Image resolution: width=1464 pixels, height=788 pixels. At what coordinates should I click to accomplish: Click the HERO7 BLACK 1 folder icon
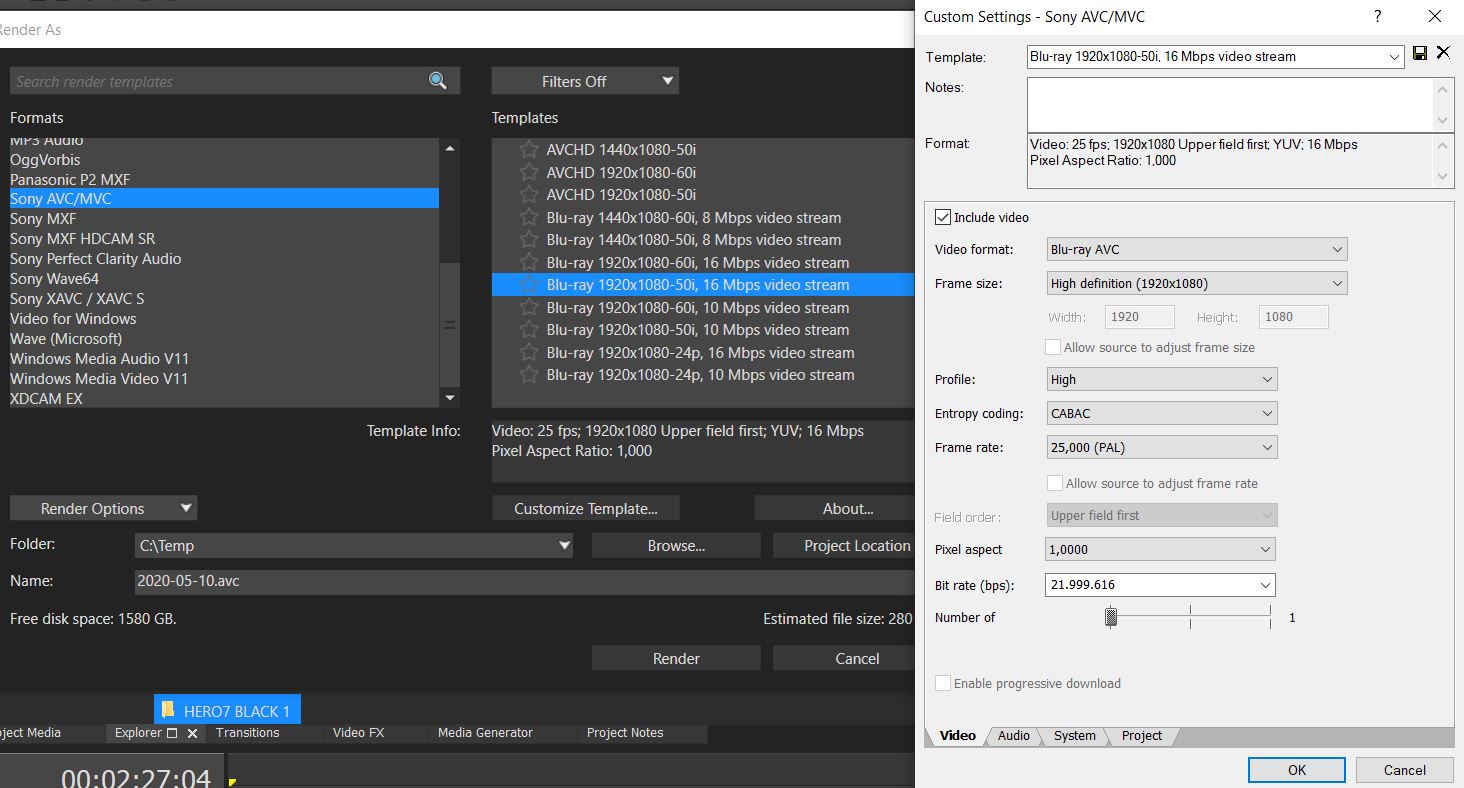pos(168,711)
